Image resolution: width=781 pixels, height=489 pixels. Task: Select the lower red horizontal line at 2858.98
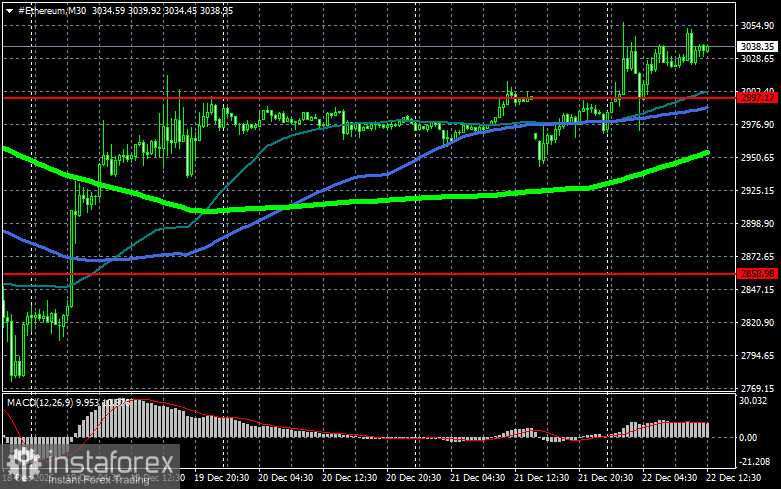tap(369, 274)
